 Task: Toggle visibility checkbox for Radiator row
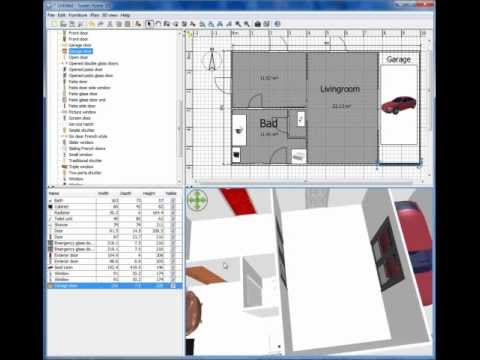click(x=173, y=213)
